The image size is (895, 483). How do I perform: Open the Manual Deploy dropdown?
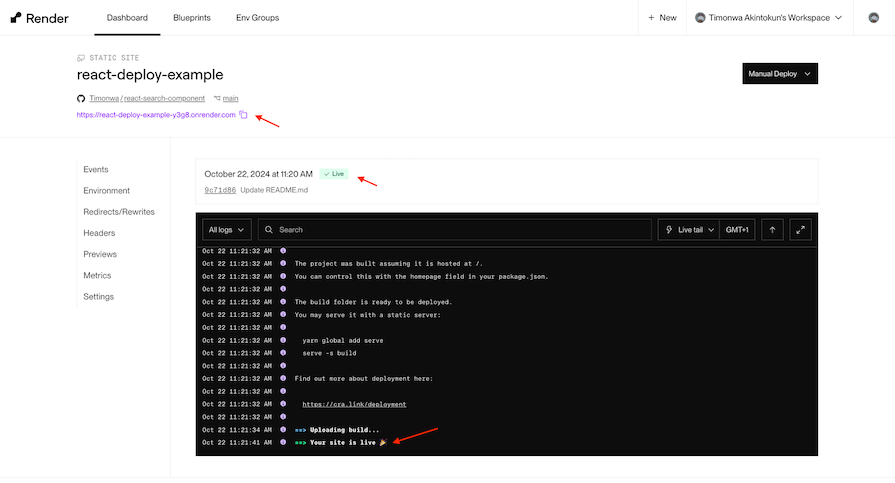[779, 73]
